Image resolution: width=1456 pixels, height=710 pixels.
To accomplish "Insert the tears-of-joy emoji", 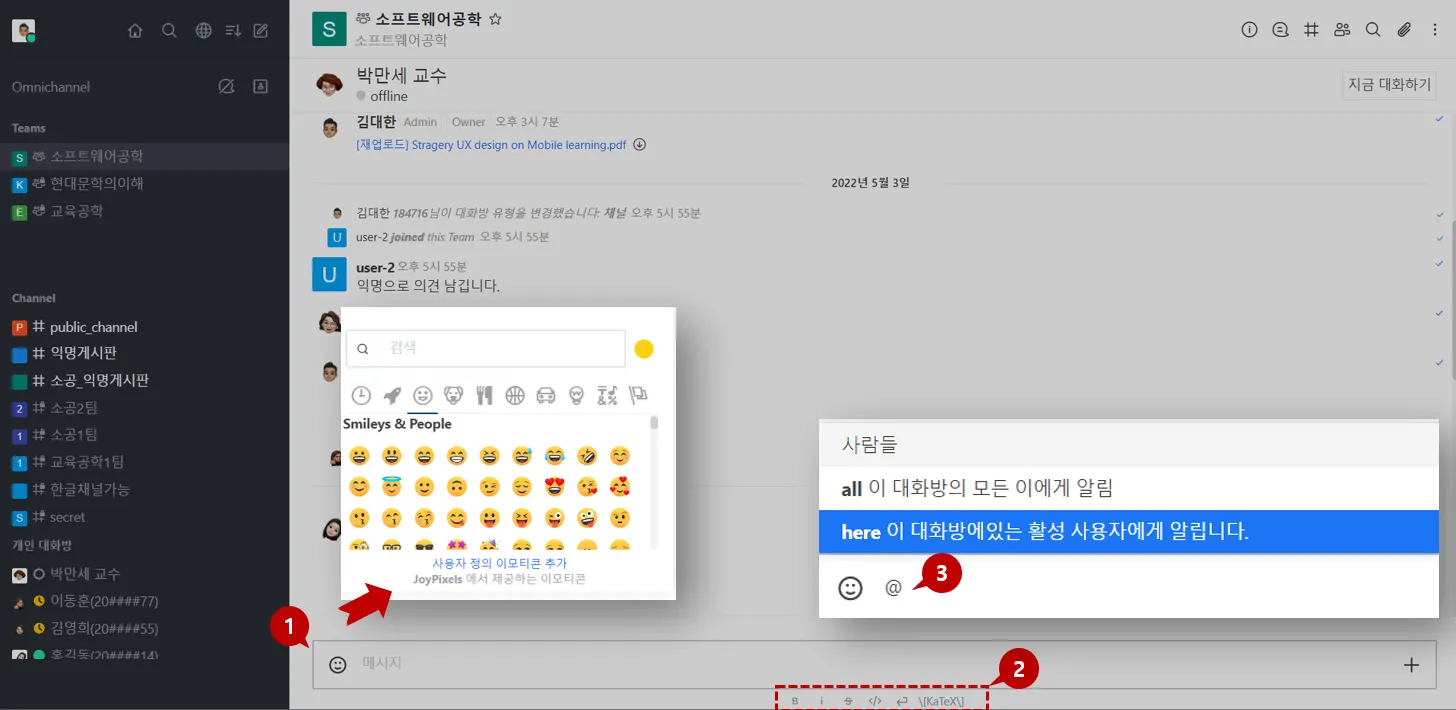I will click(555, 456).
